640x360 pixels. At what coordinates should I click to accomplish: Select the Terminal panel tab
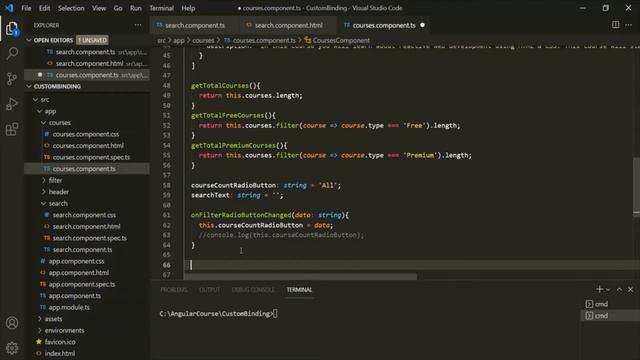[x=299, y=290]
